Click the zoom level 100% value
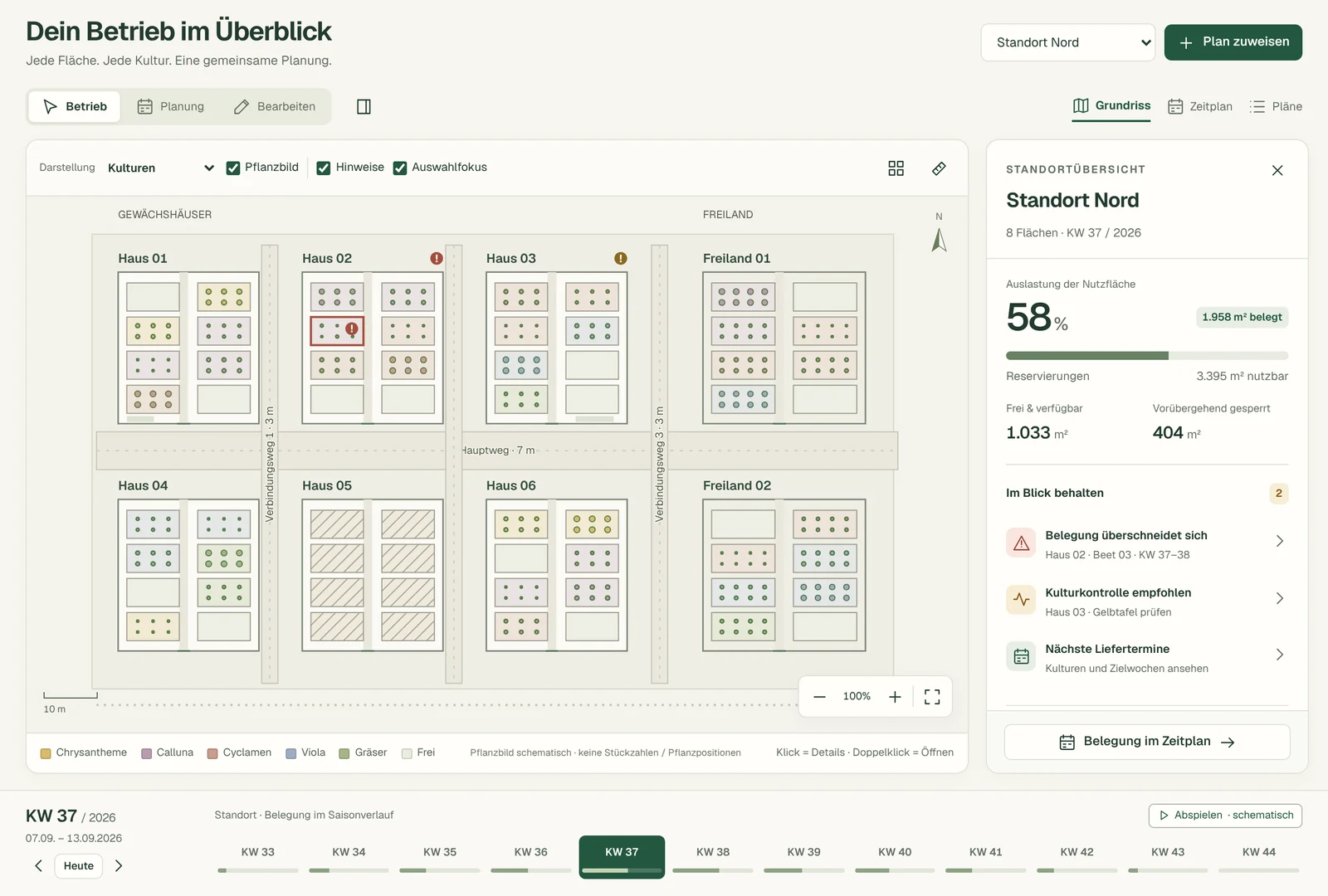Image resolution: width=1328 pixels, height=896 pixels. click(x=857, y=697)
